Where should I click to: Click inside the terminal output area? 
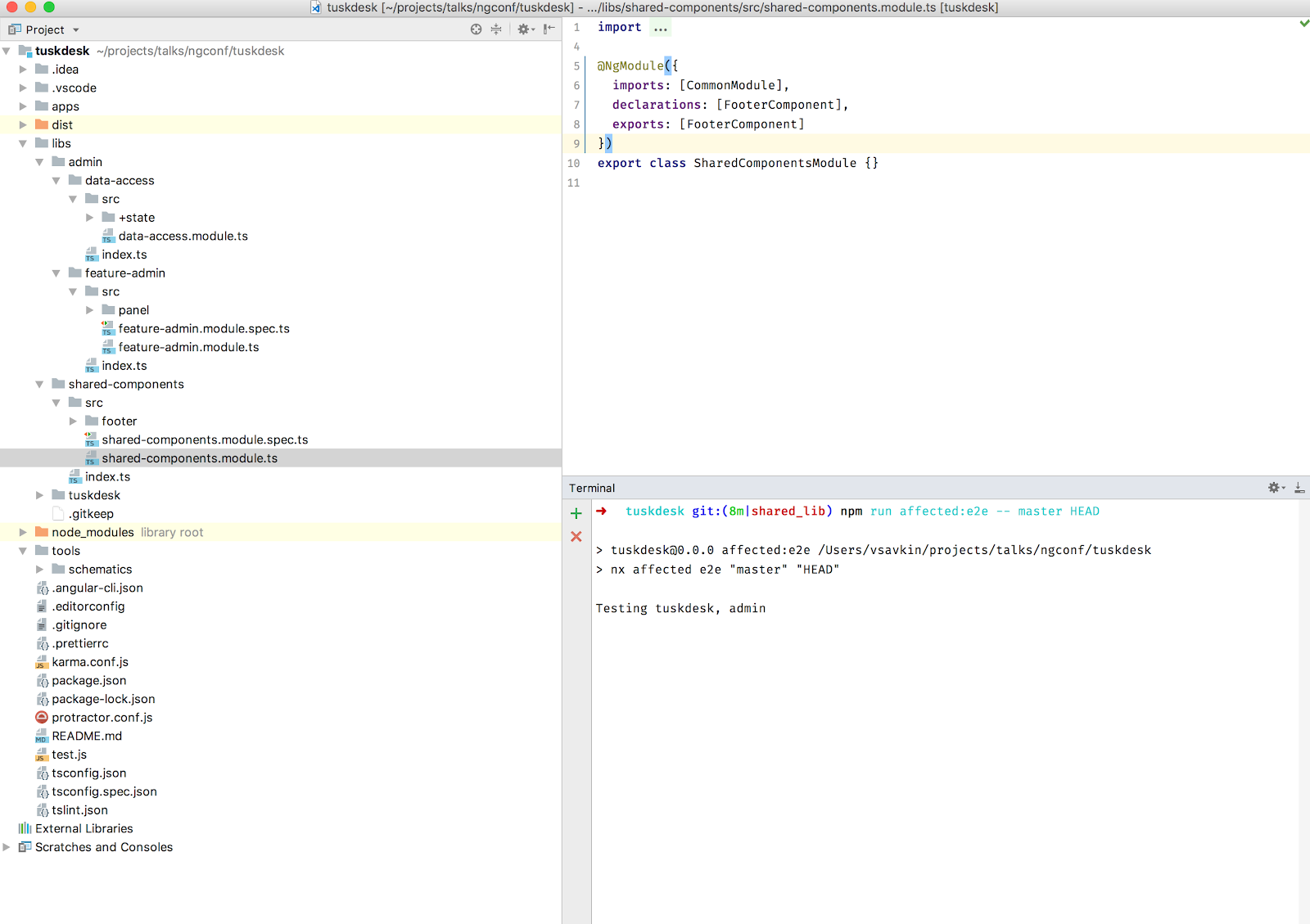pos(901,696)
